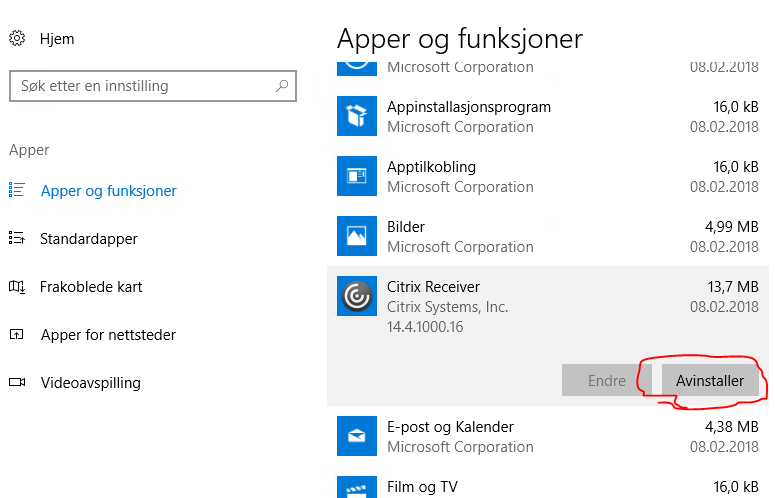Click the search magnifier icon
The image size is (775, 498).
(x=282, y=86)
